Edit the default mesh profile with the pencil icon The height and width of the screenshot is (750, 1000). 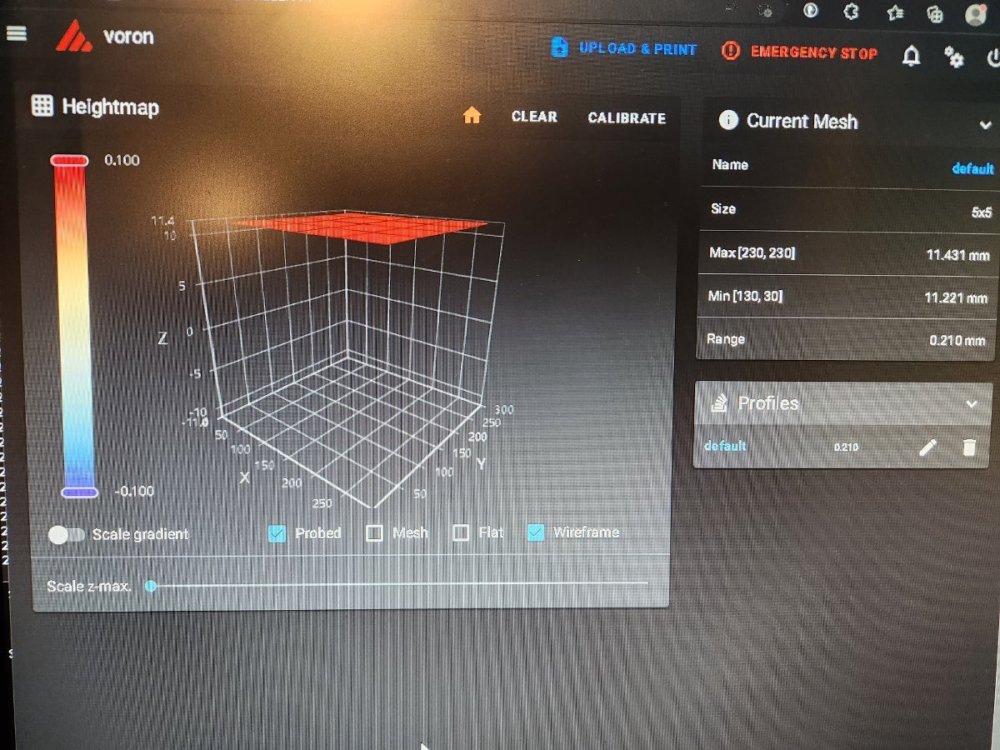[928, 447]
